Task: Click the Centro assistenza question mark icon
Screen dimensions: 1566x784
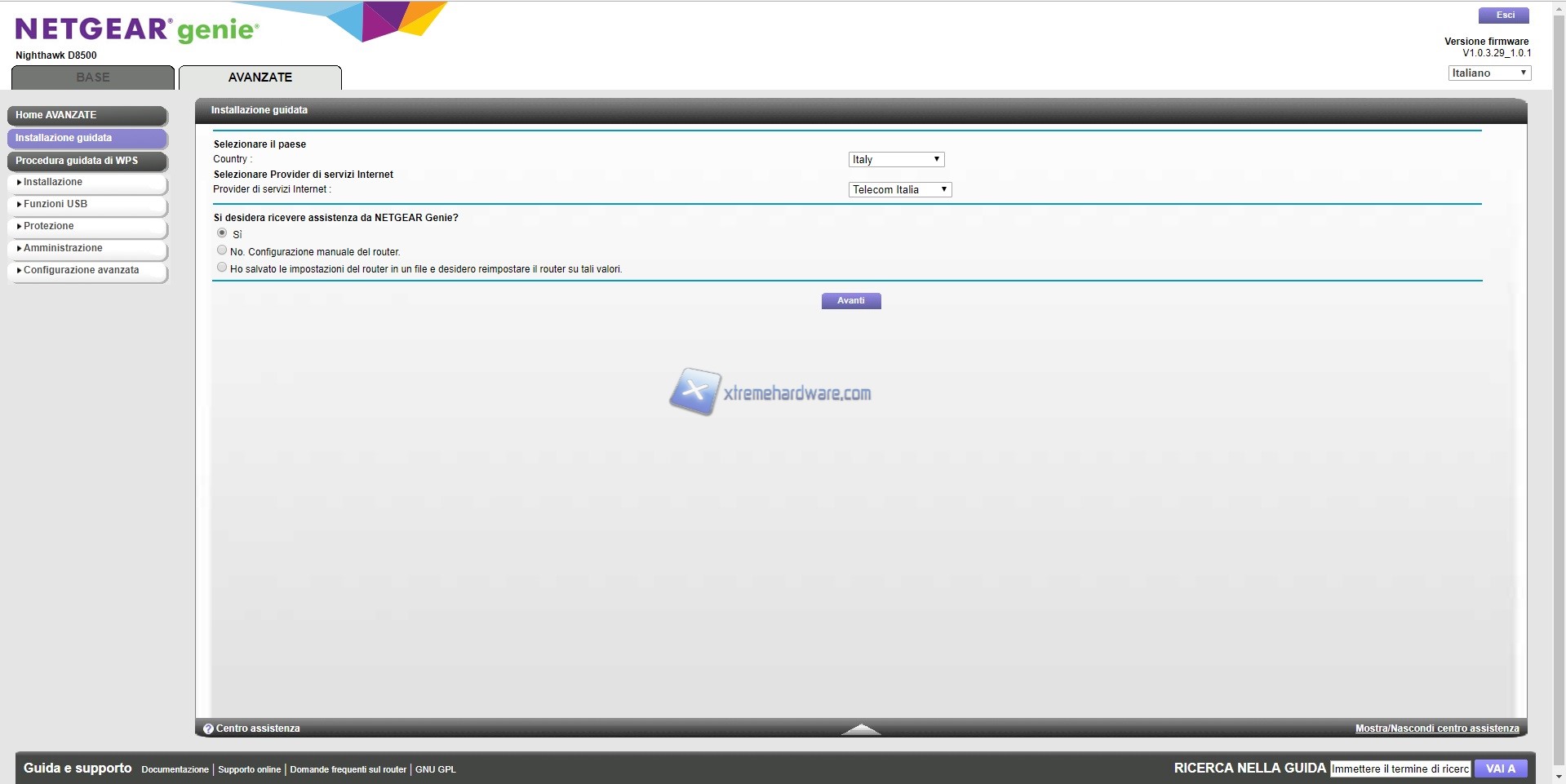Action: pyautogui.click(x=208, y=729)
